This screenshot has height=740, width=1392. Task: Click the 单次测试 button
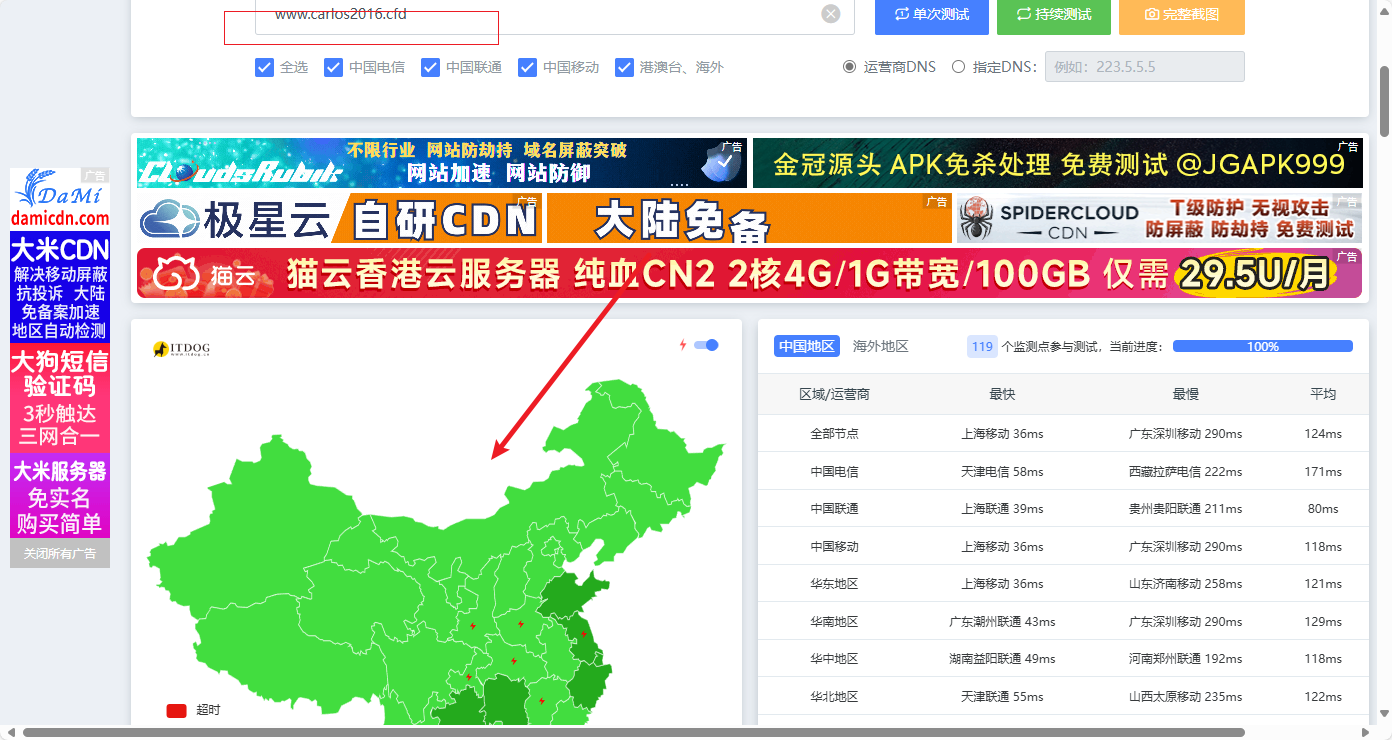pos(931,15)
